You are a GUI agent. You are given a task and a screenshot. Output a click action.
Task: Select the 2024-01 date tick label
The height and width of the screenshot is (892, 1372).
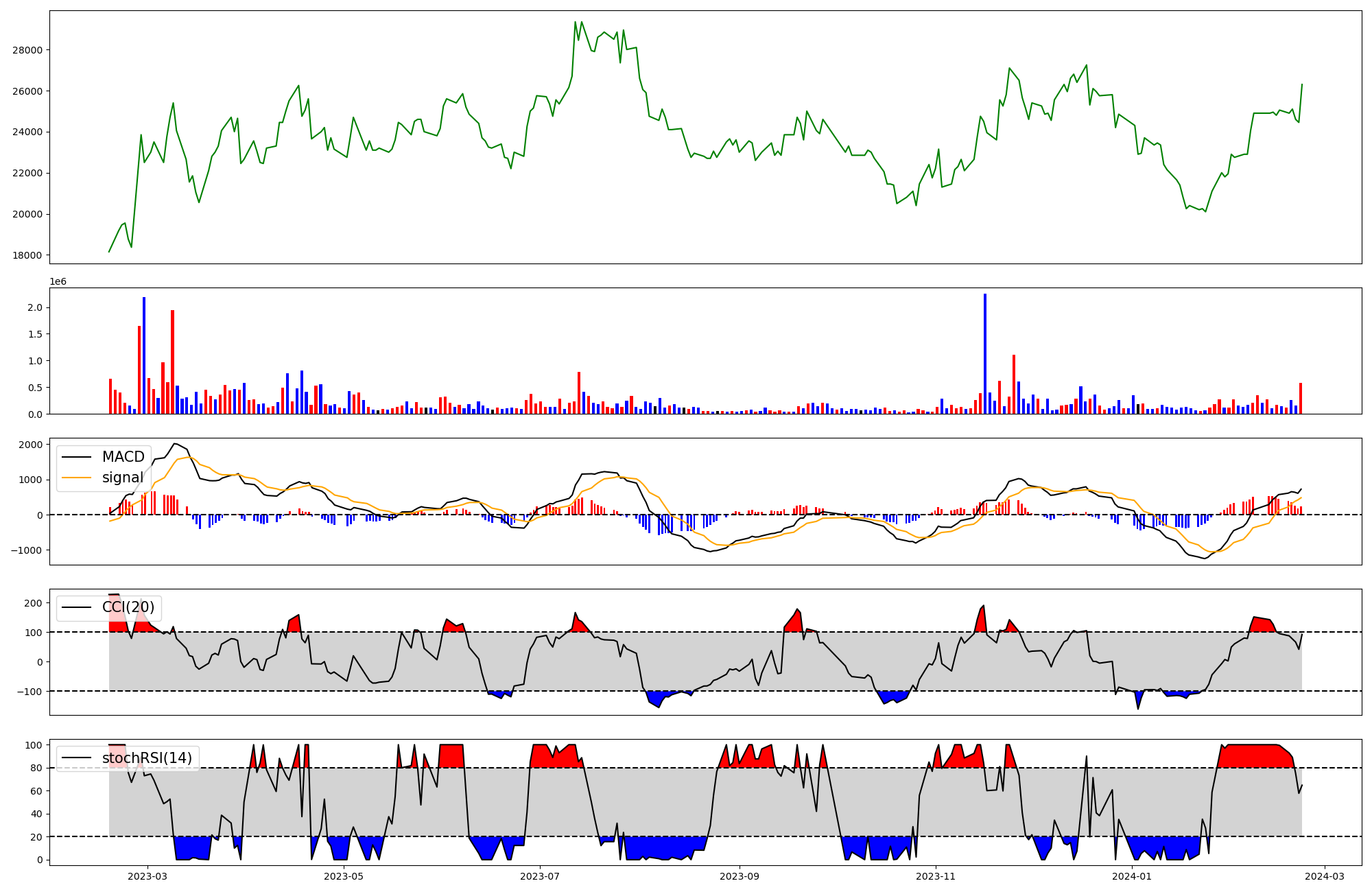click(x=1132, y=876)
